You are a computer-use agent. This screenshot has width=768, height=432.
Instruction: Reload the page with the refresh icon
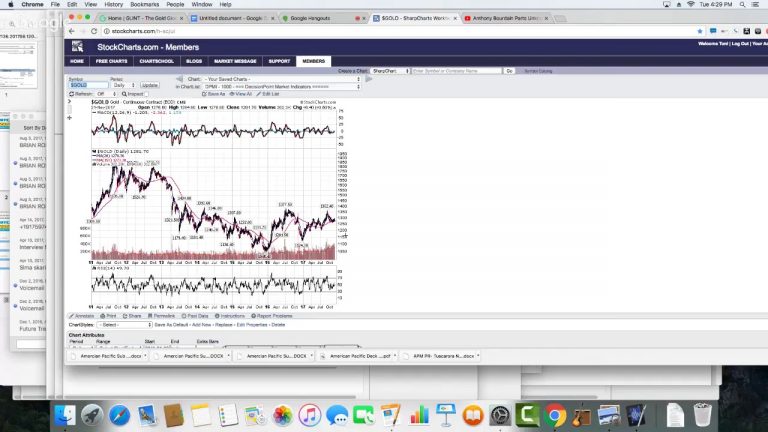(x=94, y=31)
